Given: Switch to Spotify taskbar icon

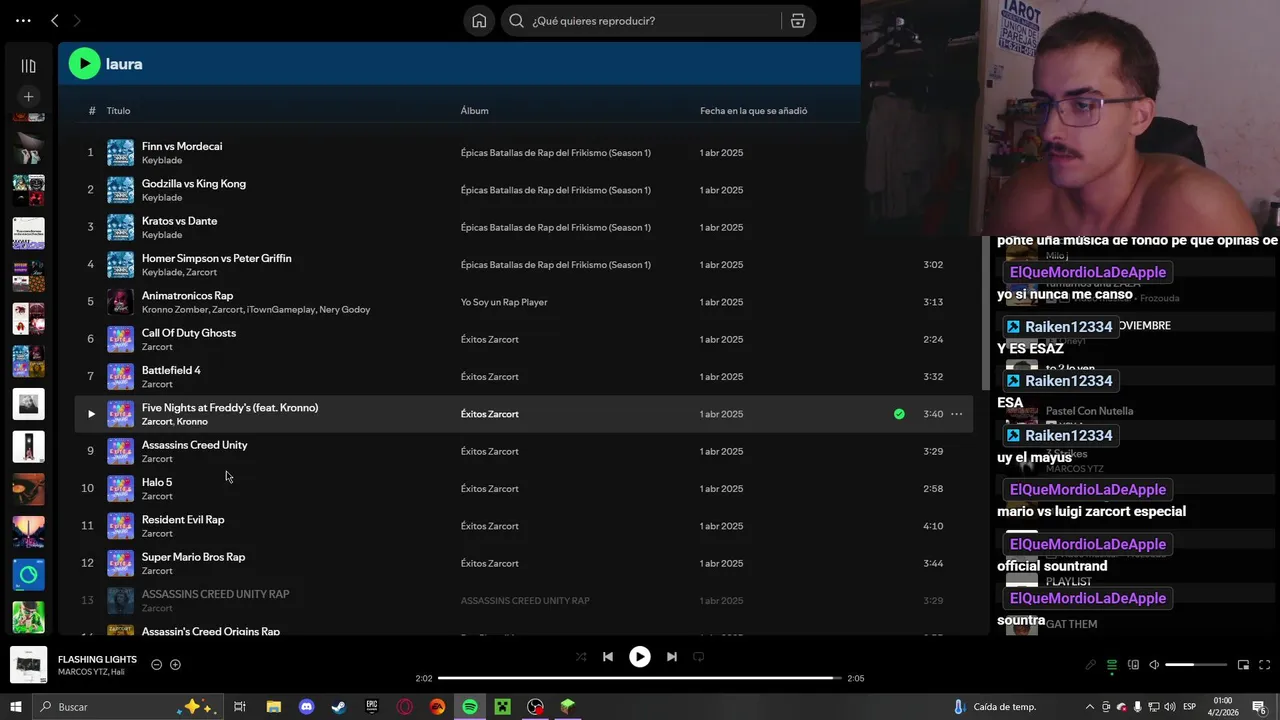Looking at the screenshot, I should click(x=470, y=707).
